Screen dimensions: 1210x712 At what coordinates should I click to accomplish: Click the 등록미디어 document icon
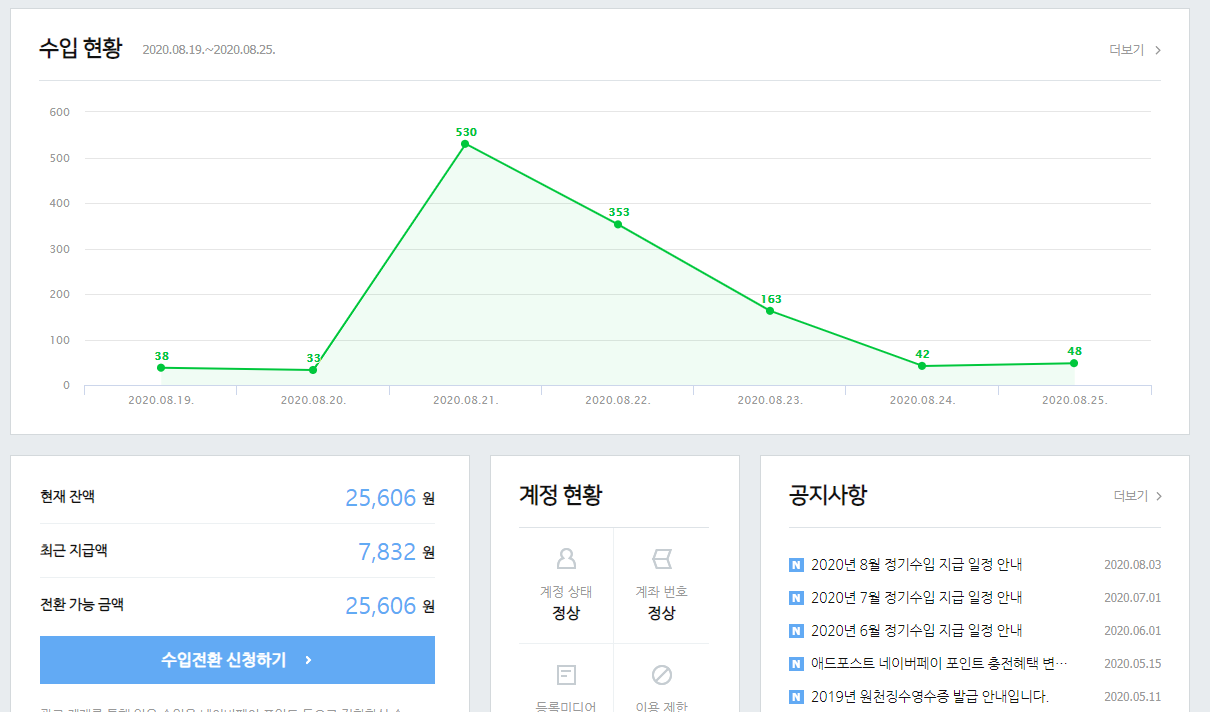[566, 674]
